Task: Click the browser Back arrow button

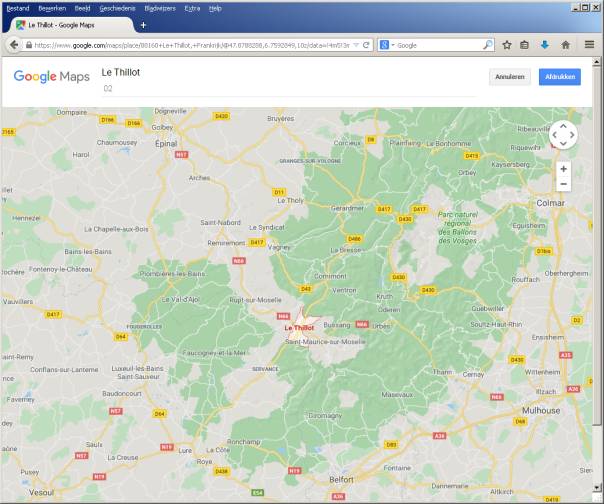Action: point(14,45)
